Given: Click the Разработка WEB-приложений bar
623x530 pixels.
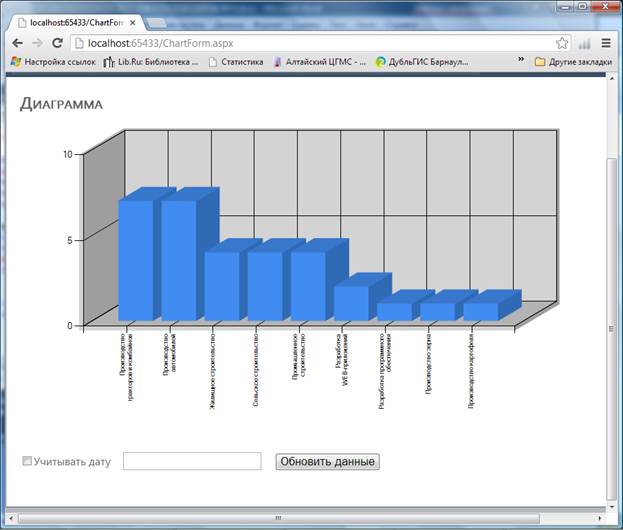Looking at the screenshot, I should [351, 303].
